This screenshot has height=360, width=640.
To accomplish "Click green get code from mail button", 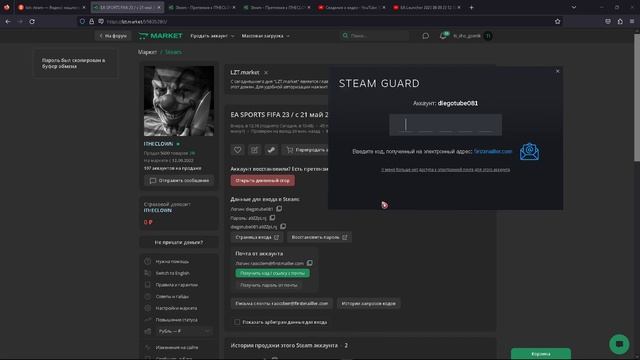I will tap(272, 273).
